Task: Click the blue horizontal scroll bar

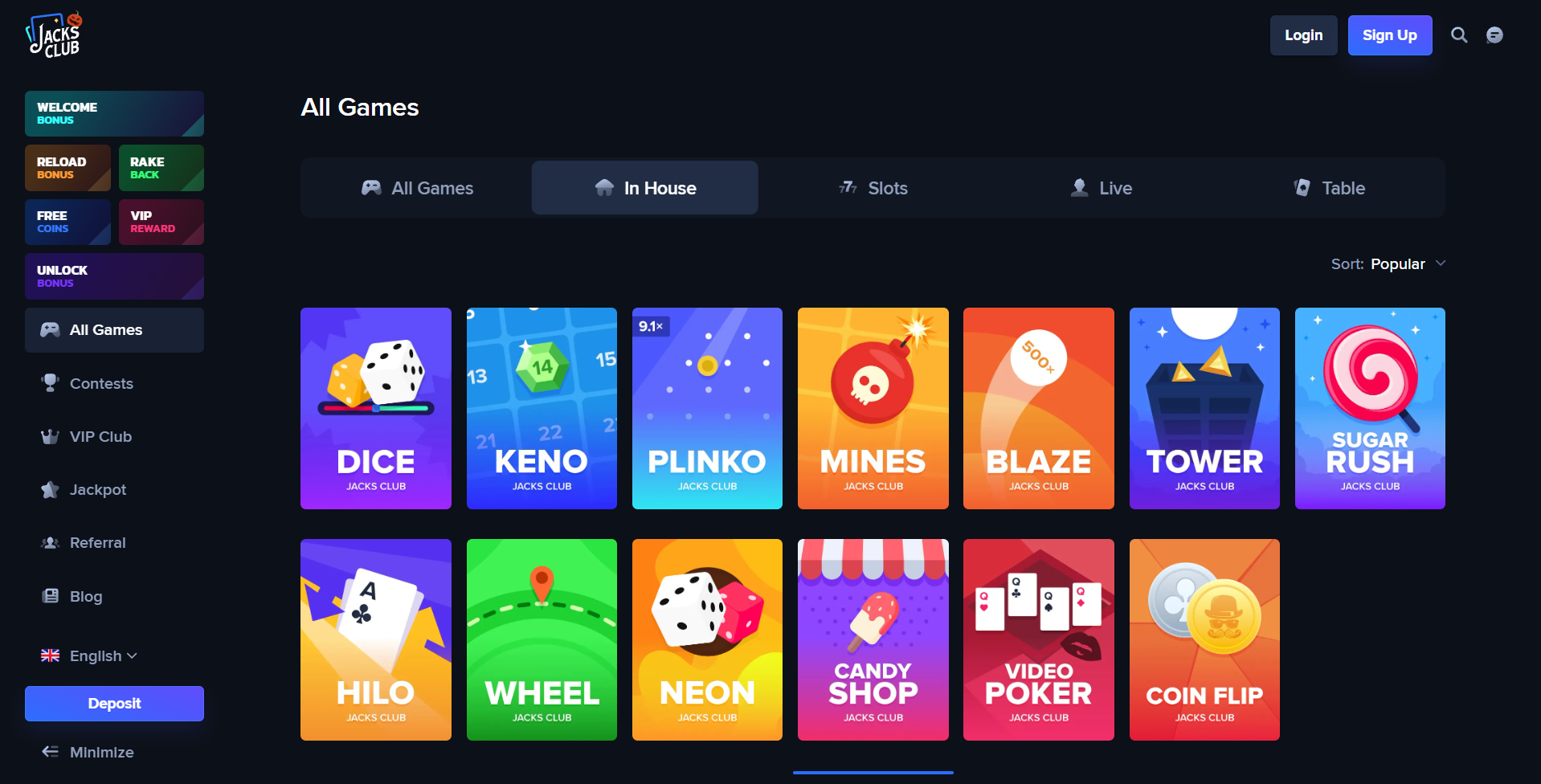Action: [x=873, y=773]
